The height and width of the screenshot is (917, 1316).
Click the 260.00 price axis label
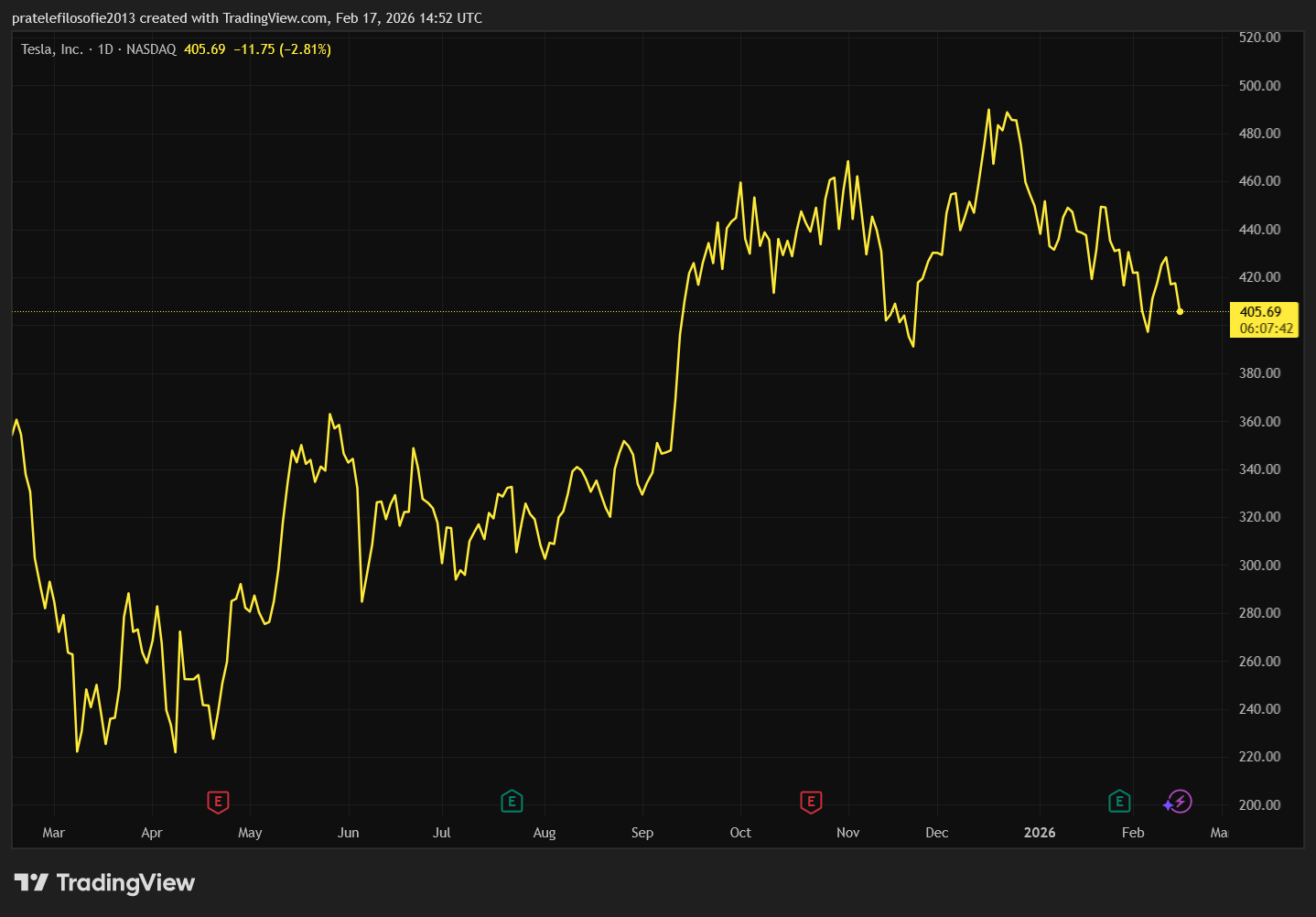pyautogui.click(x=1259, y=662)
